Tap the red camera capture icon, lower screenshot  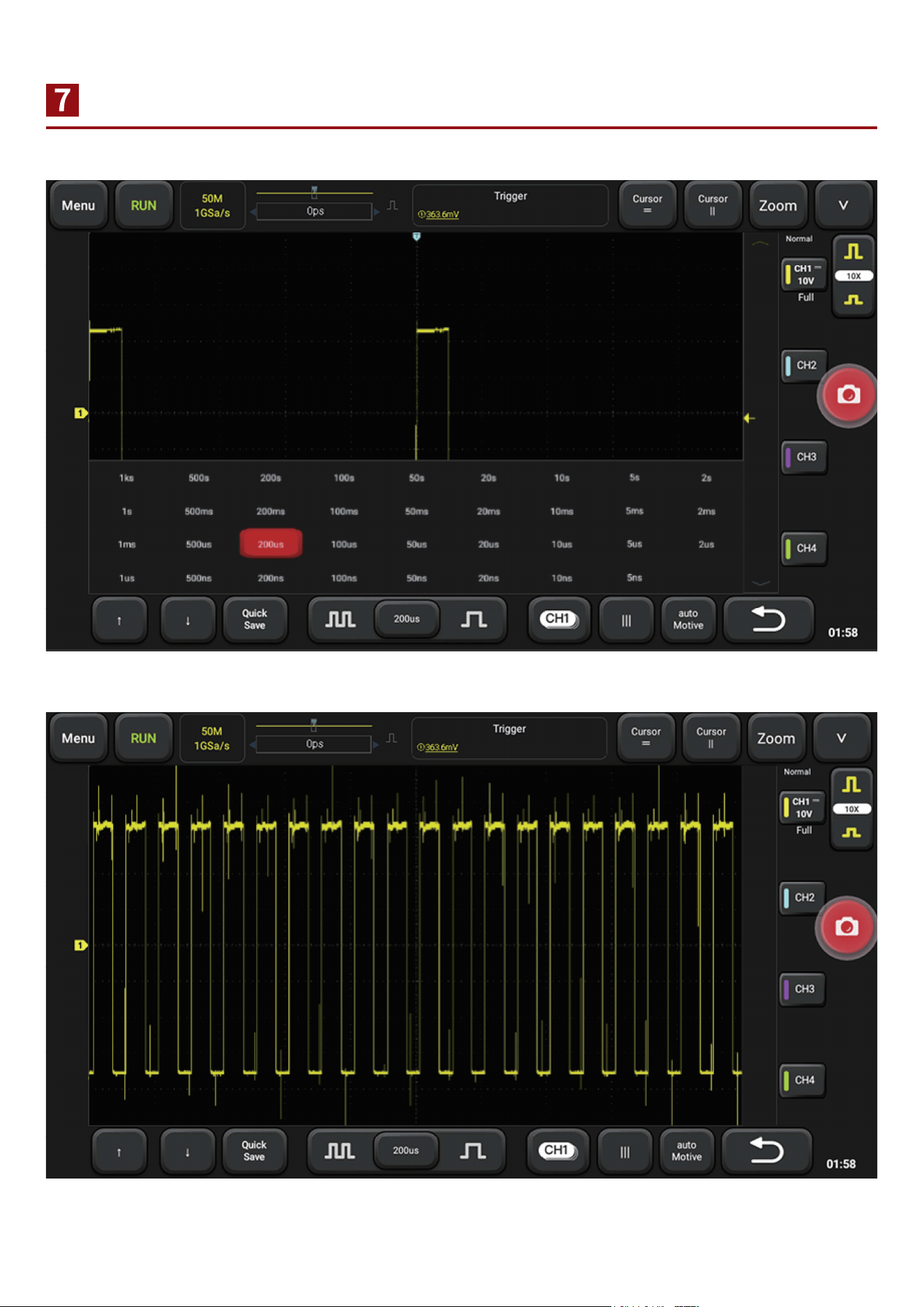coord(847,927)
